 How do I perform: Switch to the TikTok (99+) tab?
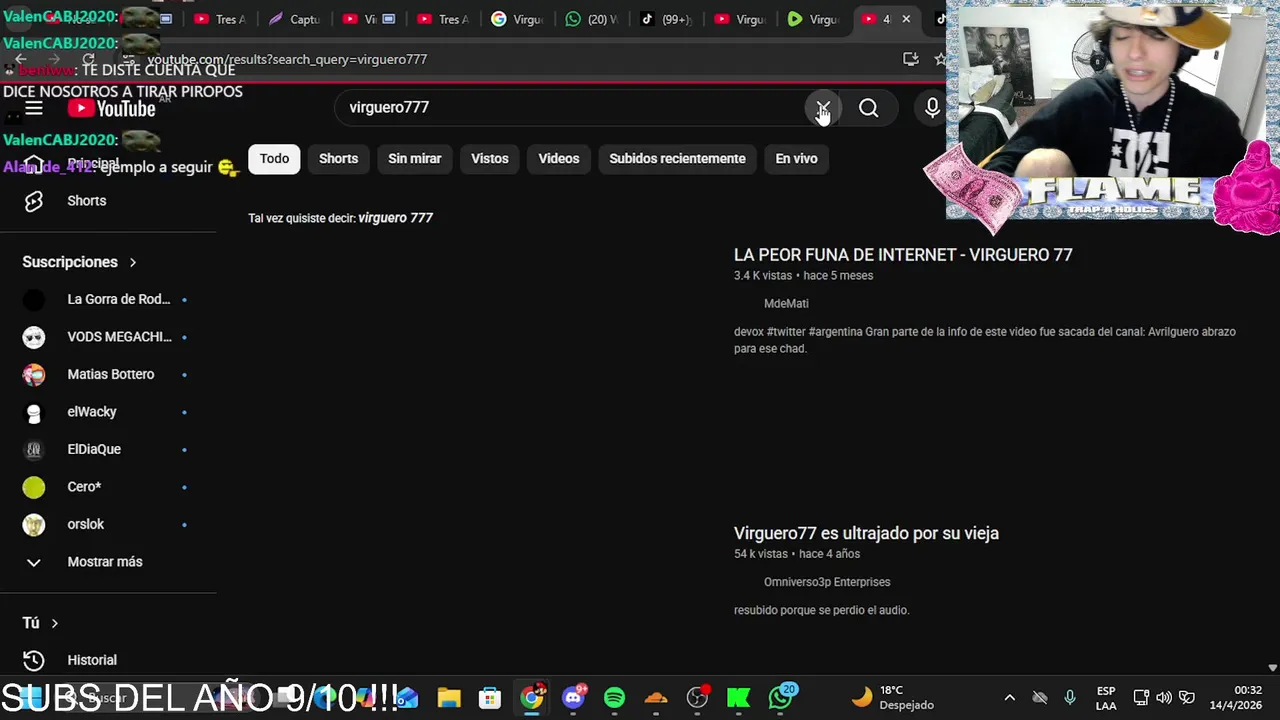pos(666,19)
